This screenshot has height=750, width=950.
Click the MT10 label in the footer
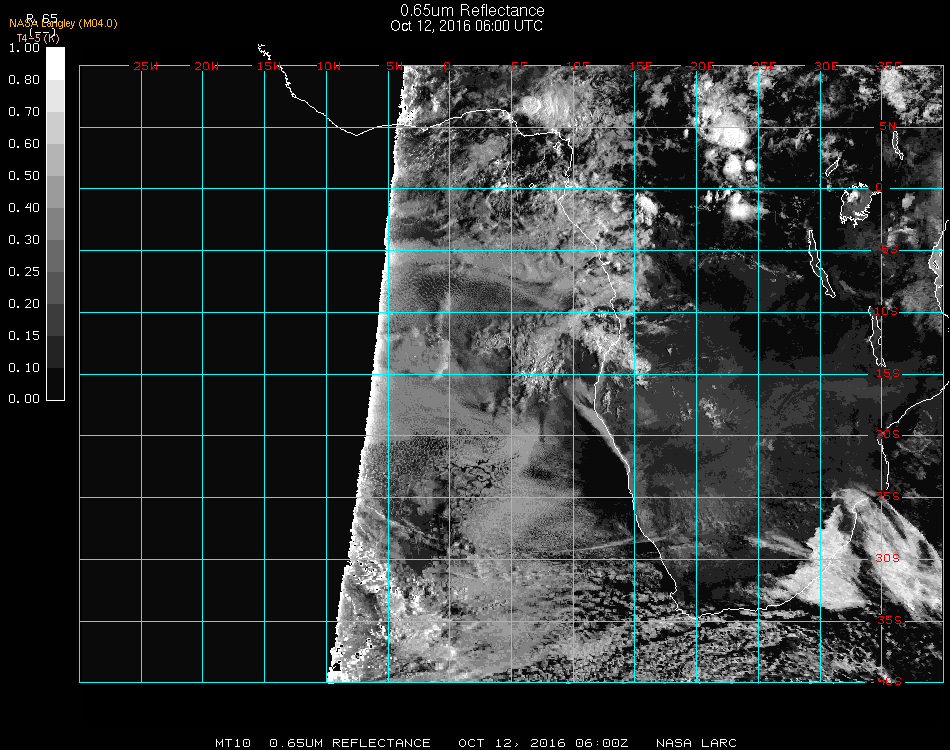[x=232, y=743]
